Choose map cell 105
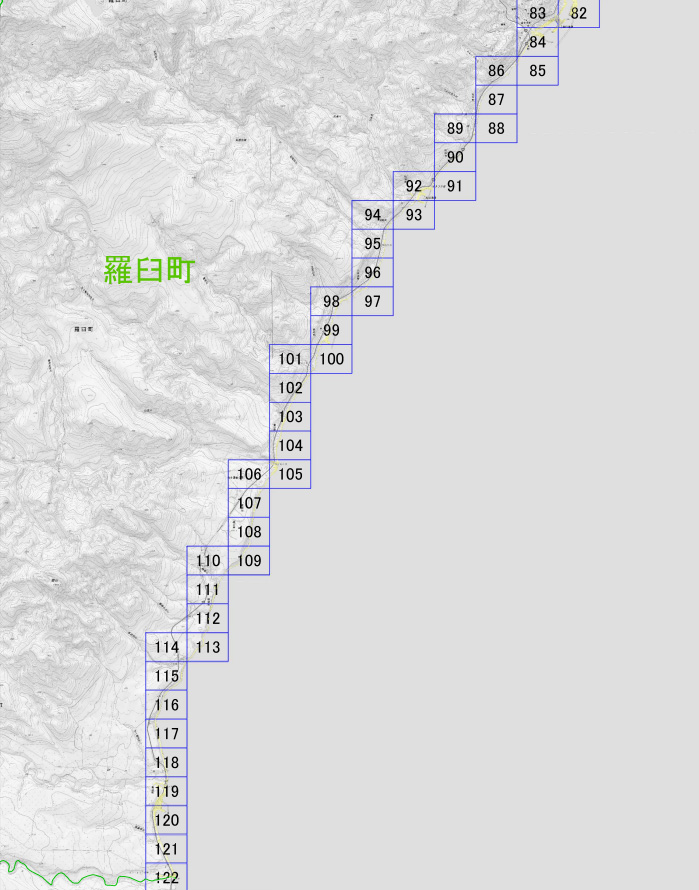This screenshot has height=890, width=699. pyautogui.click(x=290, y=475)
